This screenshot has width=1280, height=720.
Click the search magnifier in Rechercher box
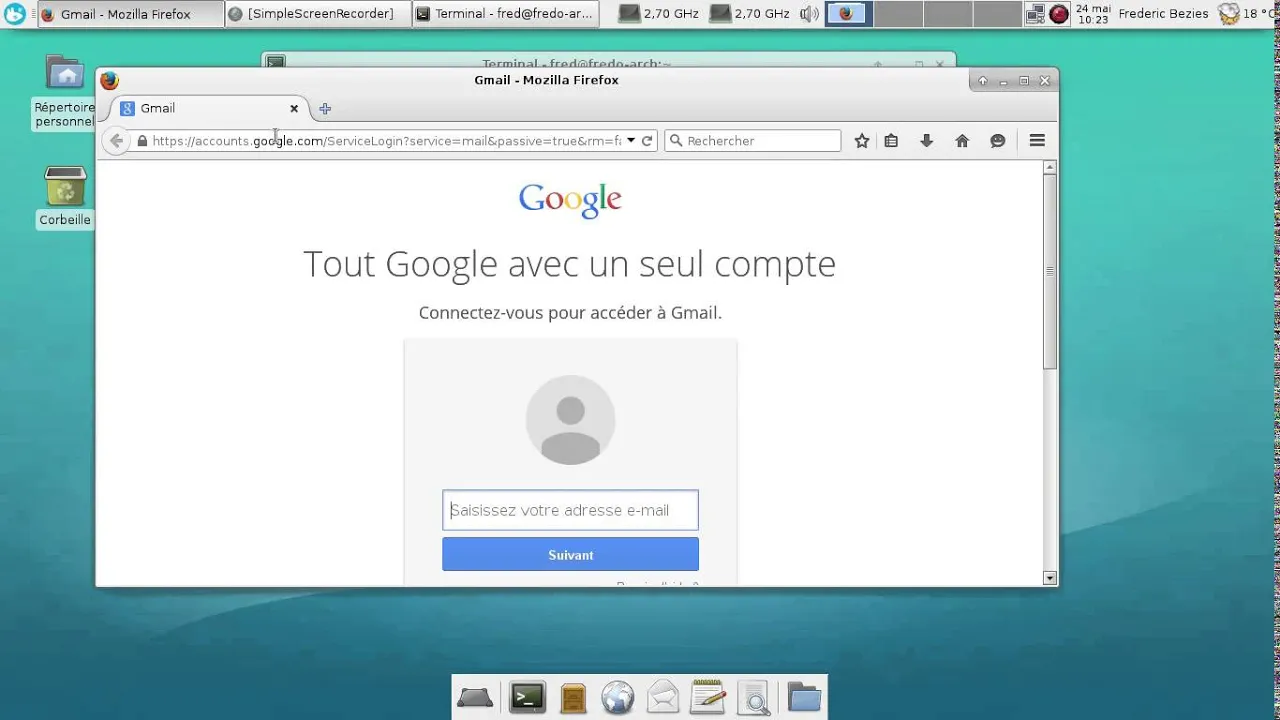coord(675,141)
